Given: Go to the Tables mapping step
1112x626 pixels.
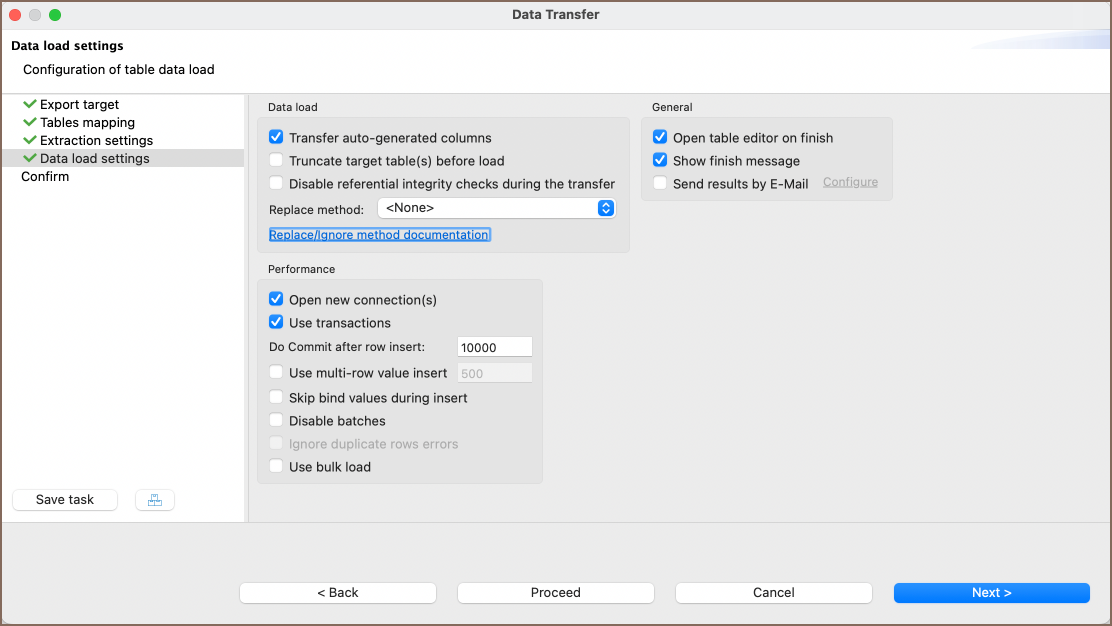Looking at the screenshot, I should pos(87,122).
